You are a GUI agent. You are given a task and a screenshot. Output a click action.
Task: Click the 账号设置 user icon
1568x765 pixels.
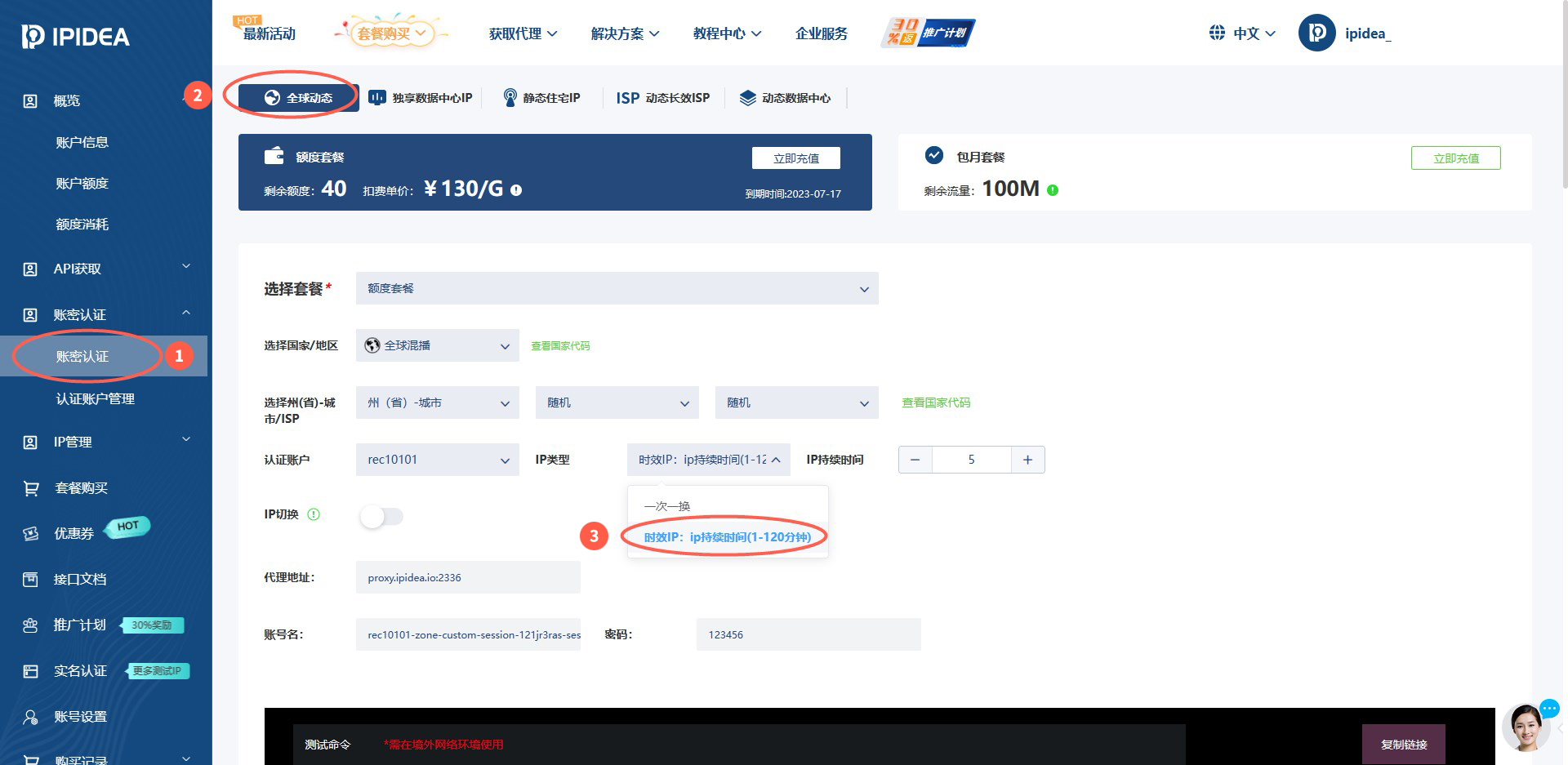pyautogui.click(x=30, y=717)
